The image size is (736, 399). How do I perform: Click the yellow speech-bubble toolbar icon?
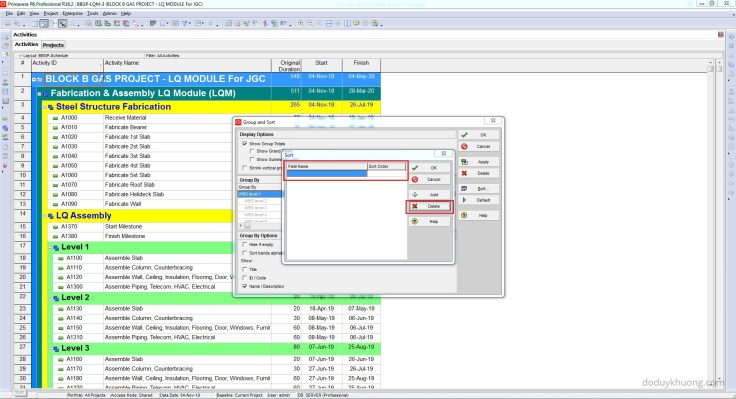tap(356, 23)
